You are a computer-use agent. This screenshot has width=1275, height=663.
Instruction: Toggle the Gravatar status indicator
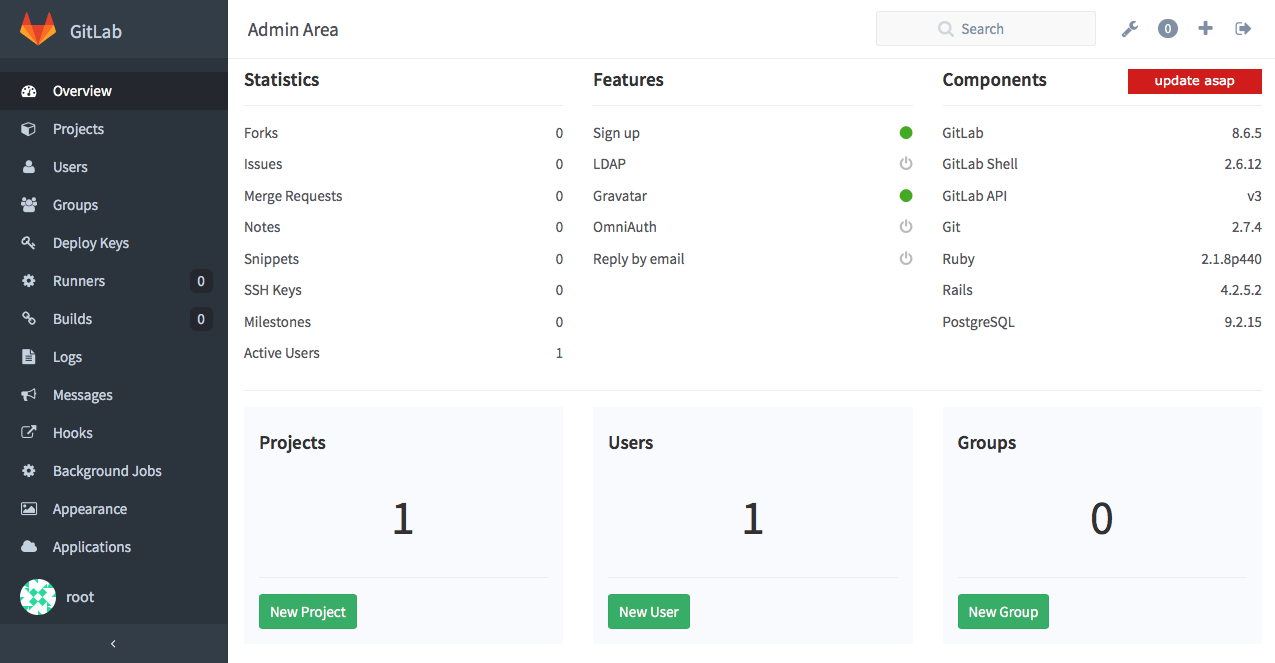(905, 195)
